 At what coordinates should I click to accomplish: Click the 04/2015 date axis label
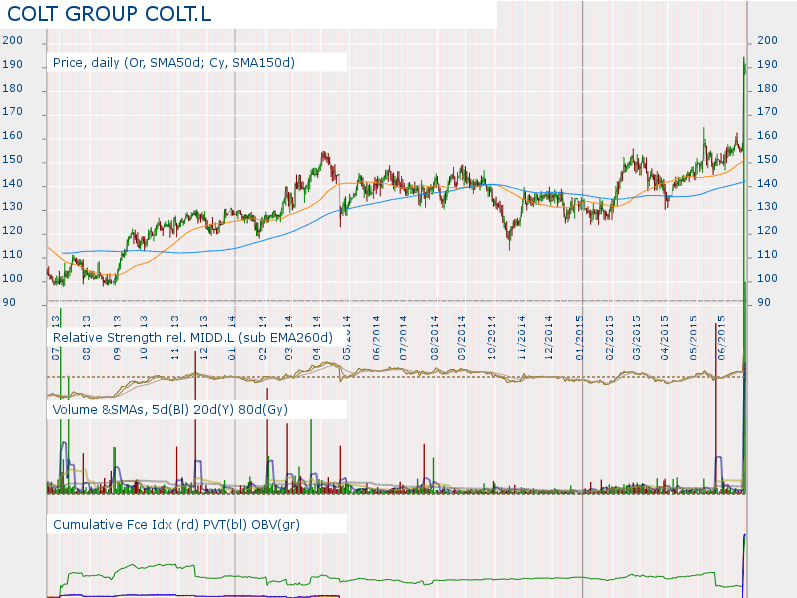click(665, 338)
